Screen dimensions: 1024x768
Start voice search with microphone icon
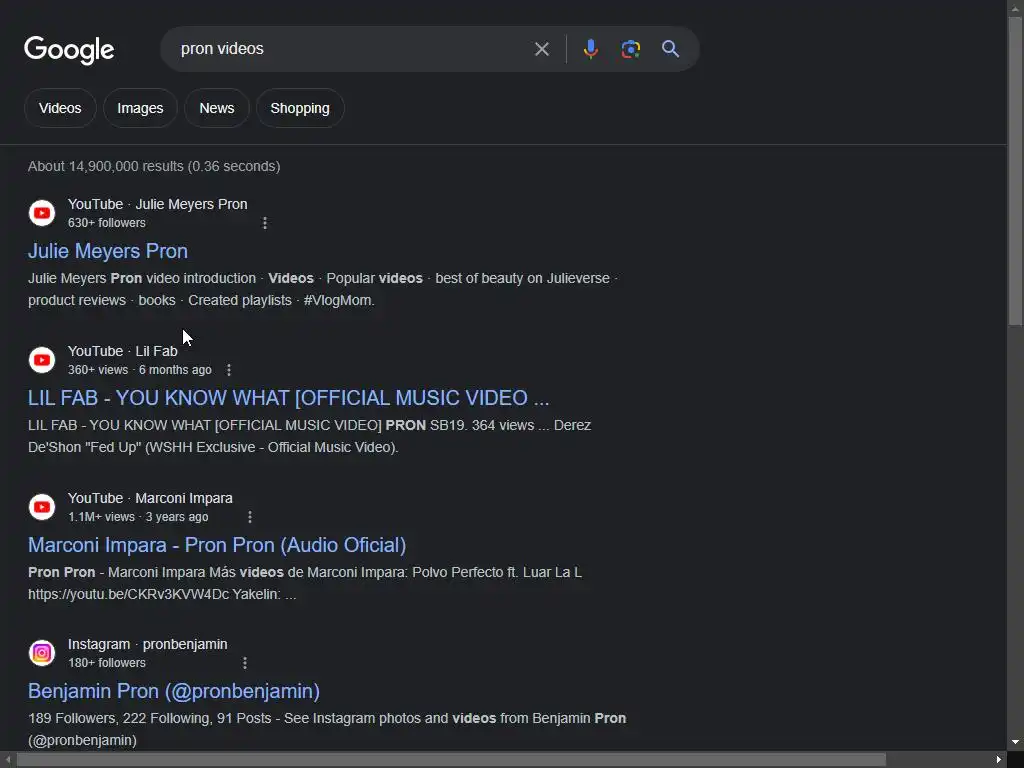tap(590, 49)
